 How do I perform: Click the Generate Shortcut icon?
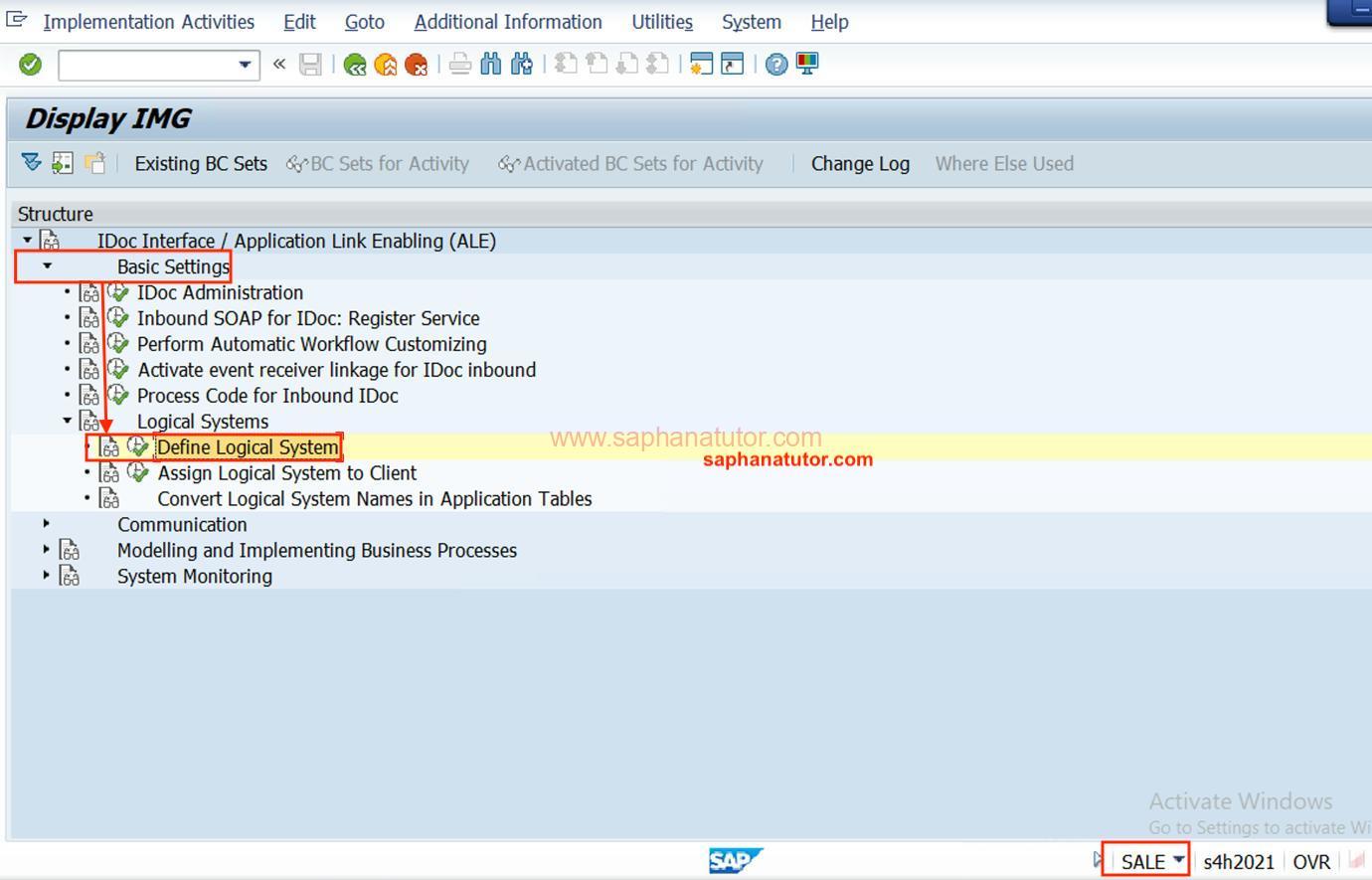[733, 65]
